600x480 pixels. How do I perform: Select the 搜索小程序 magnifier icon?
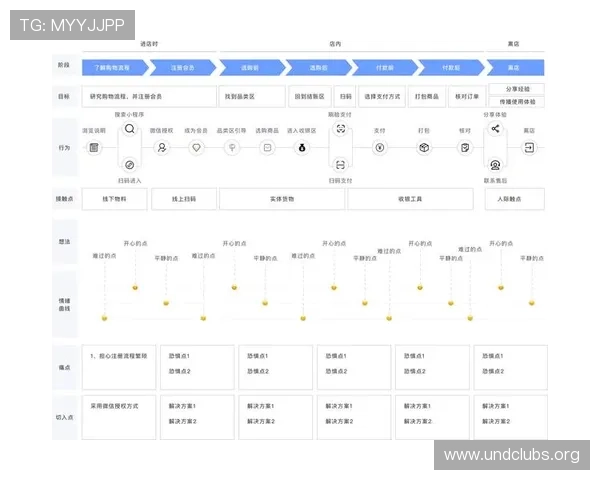click(130, 129)
